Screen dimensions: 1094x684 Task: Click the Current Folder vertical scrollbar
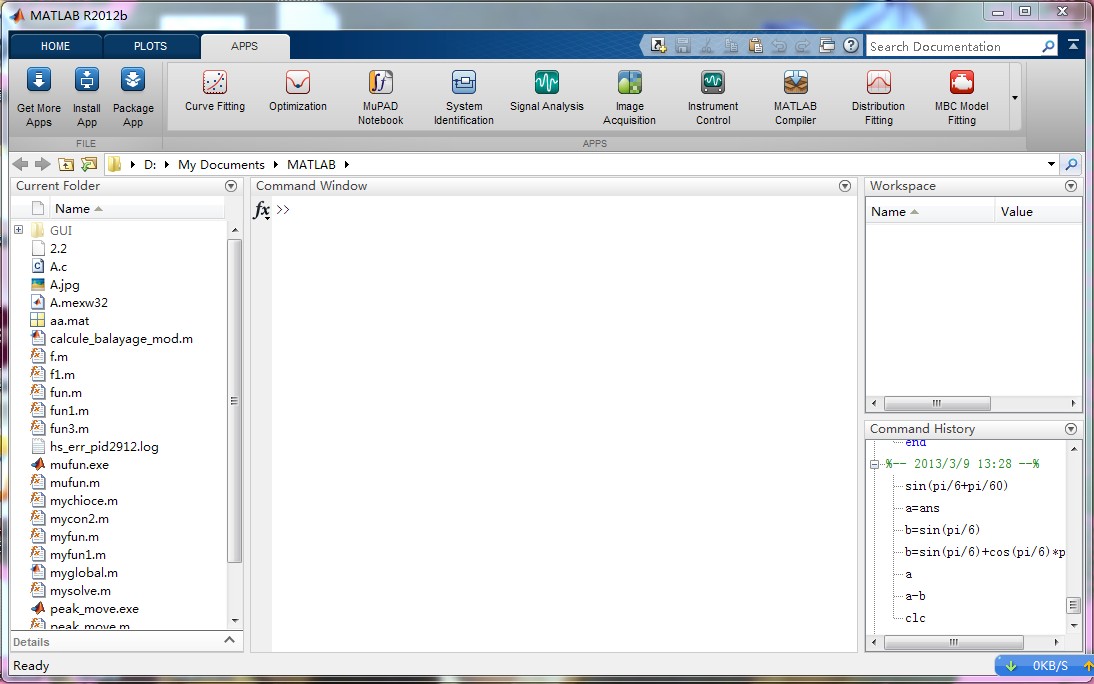coord(234,401)
